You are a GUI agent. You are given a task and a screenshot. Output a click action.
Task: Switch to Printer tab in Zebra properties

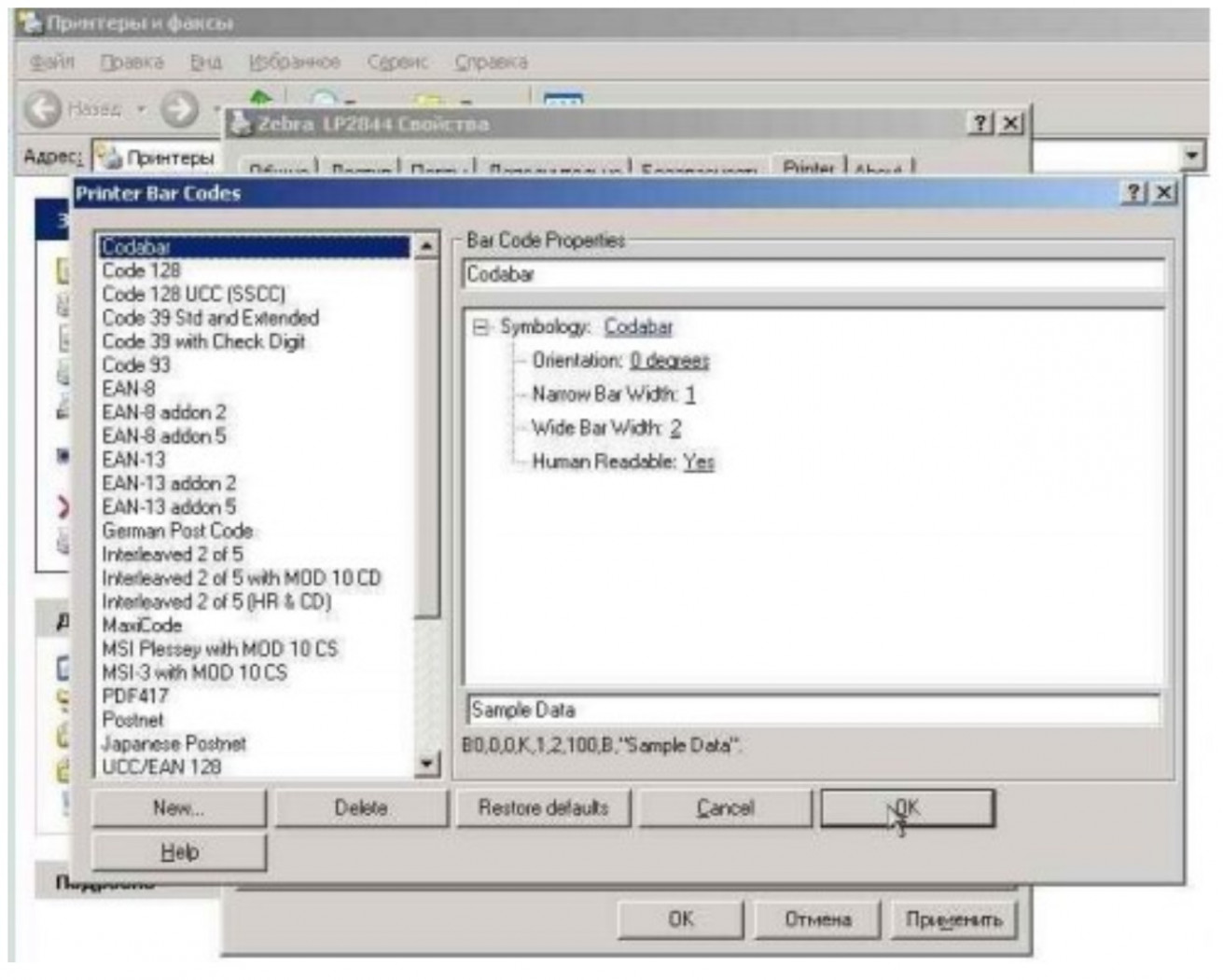coord(809,167)
